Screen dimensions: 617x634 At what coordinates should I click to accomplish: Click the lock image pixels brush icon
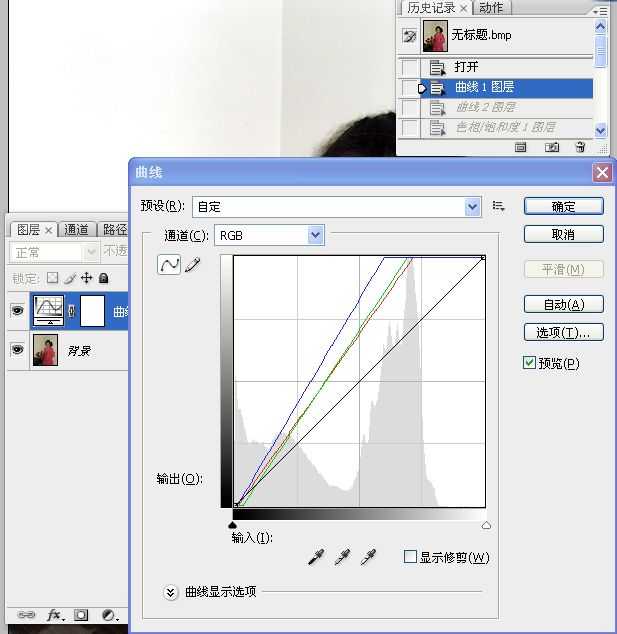click(x=70, y=278)
